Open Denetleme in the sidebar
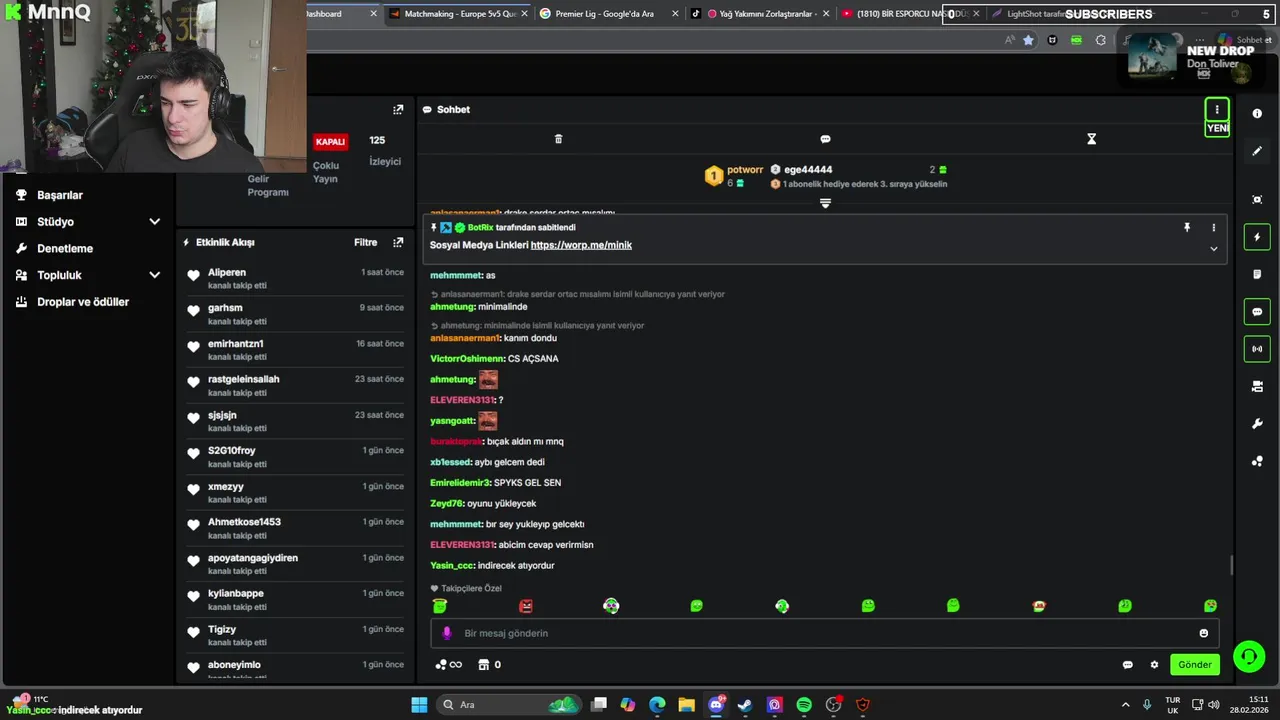The image size is (1280, 720). pyautogui.click(x=65, y=248)
